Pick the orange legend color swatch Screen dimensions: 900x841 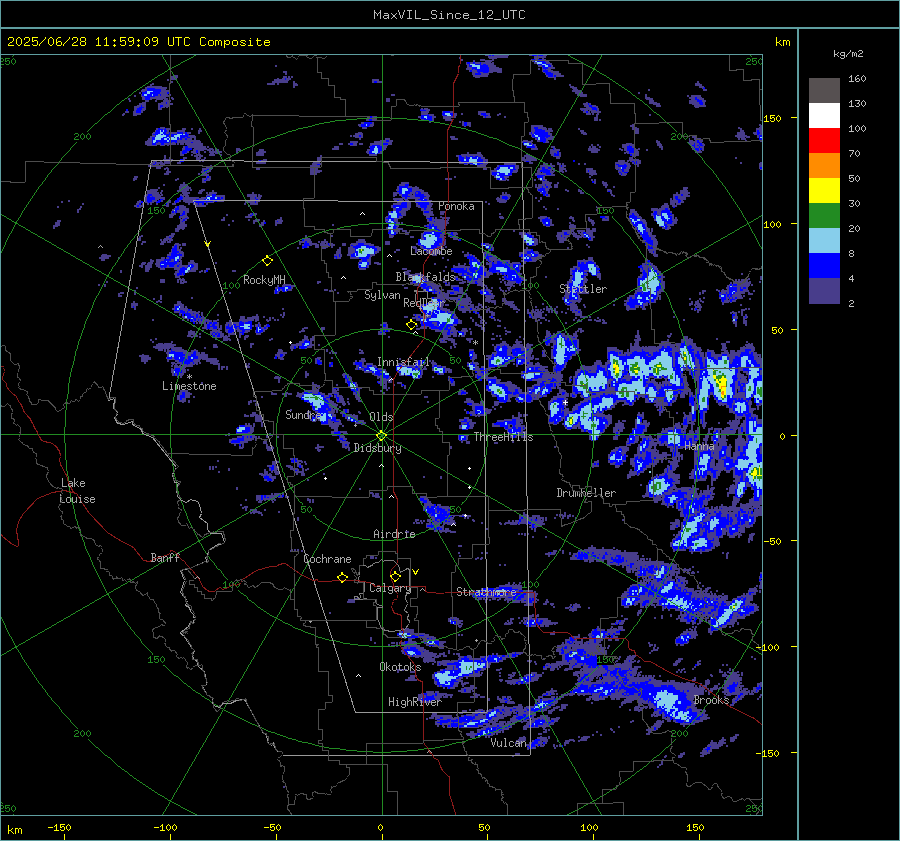click(x=824, y=166)
